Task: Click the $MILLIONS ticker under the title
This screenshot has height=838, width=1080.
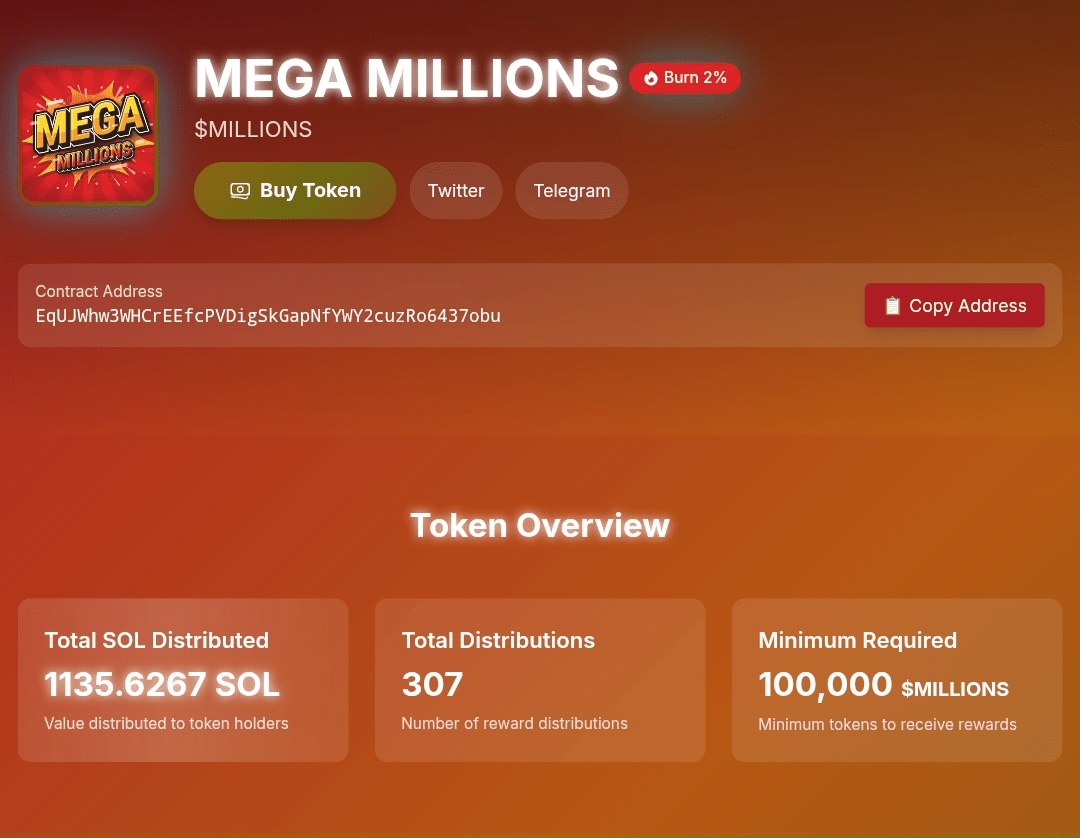Action: tap(253, 129)
